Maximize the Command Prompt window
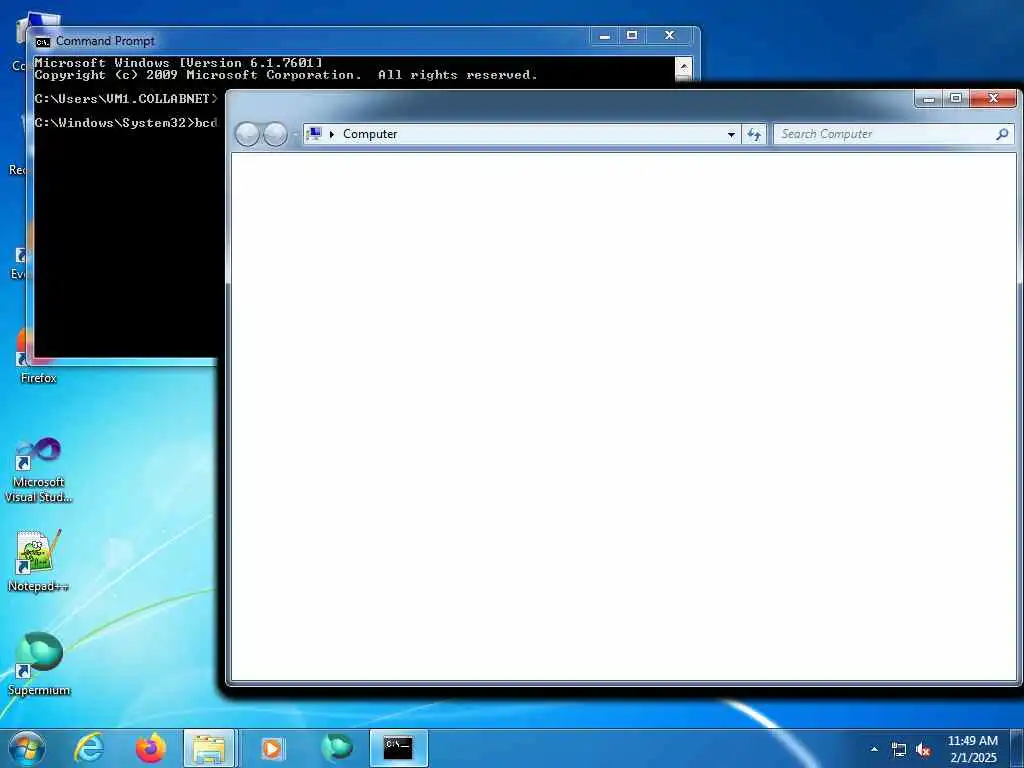The height and width of the screenshot is (768, 1024). click(632, 36)
